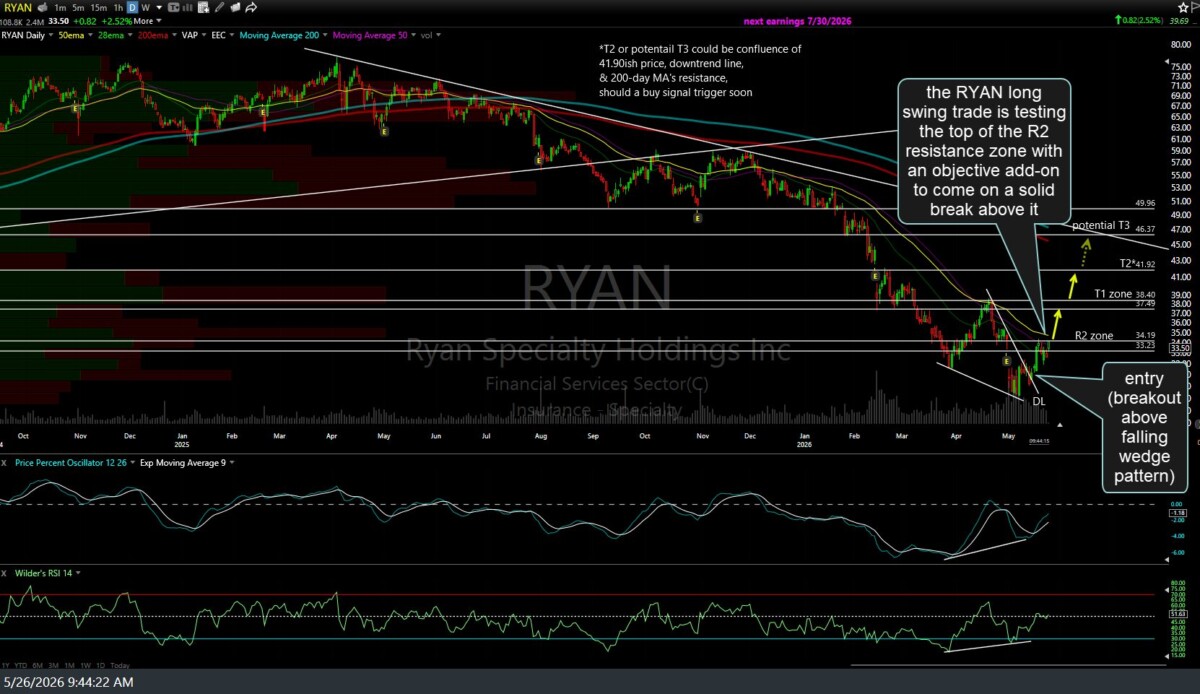Set chart range to Today
This screenshot has width=1200, height=694.
click(120, 666)
